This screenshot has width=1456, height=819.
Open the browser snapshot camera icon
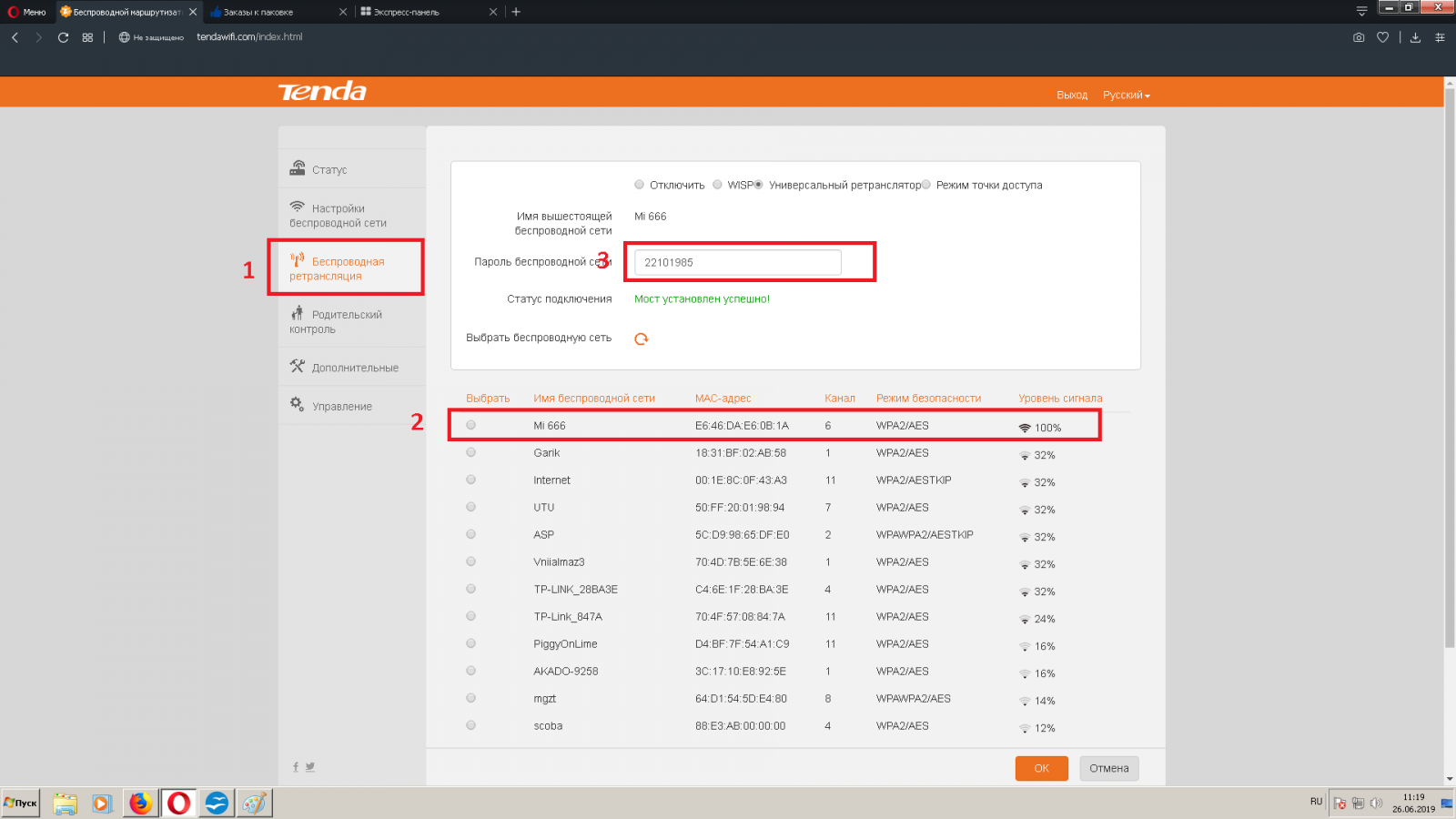(1359, 37)
